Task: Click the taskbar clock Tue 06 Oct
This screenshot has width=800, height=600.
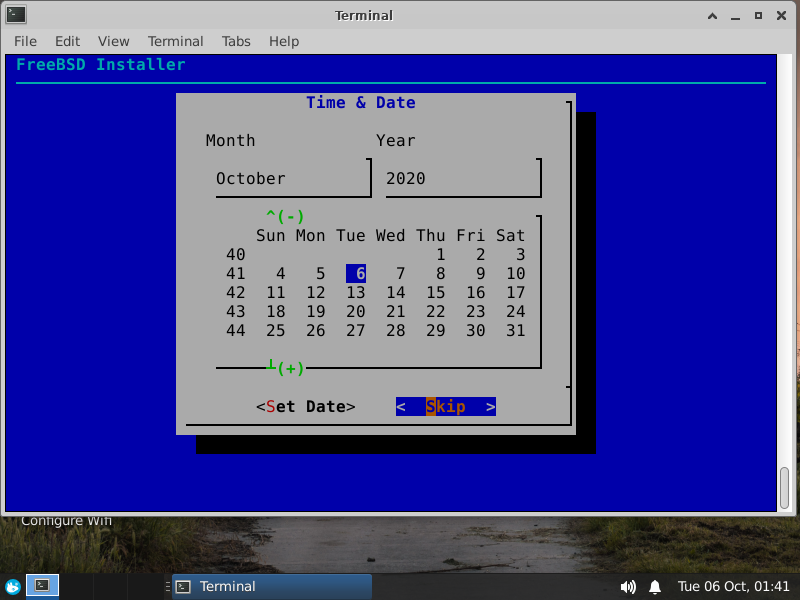Action: (733, 586)
